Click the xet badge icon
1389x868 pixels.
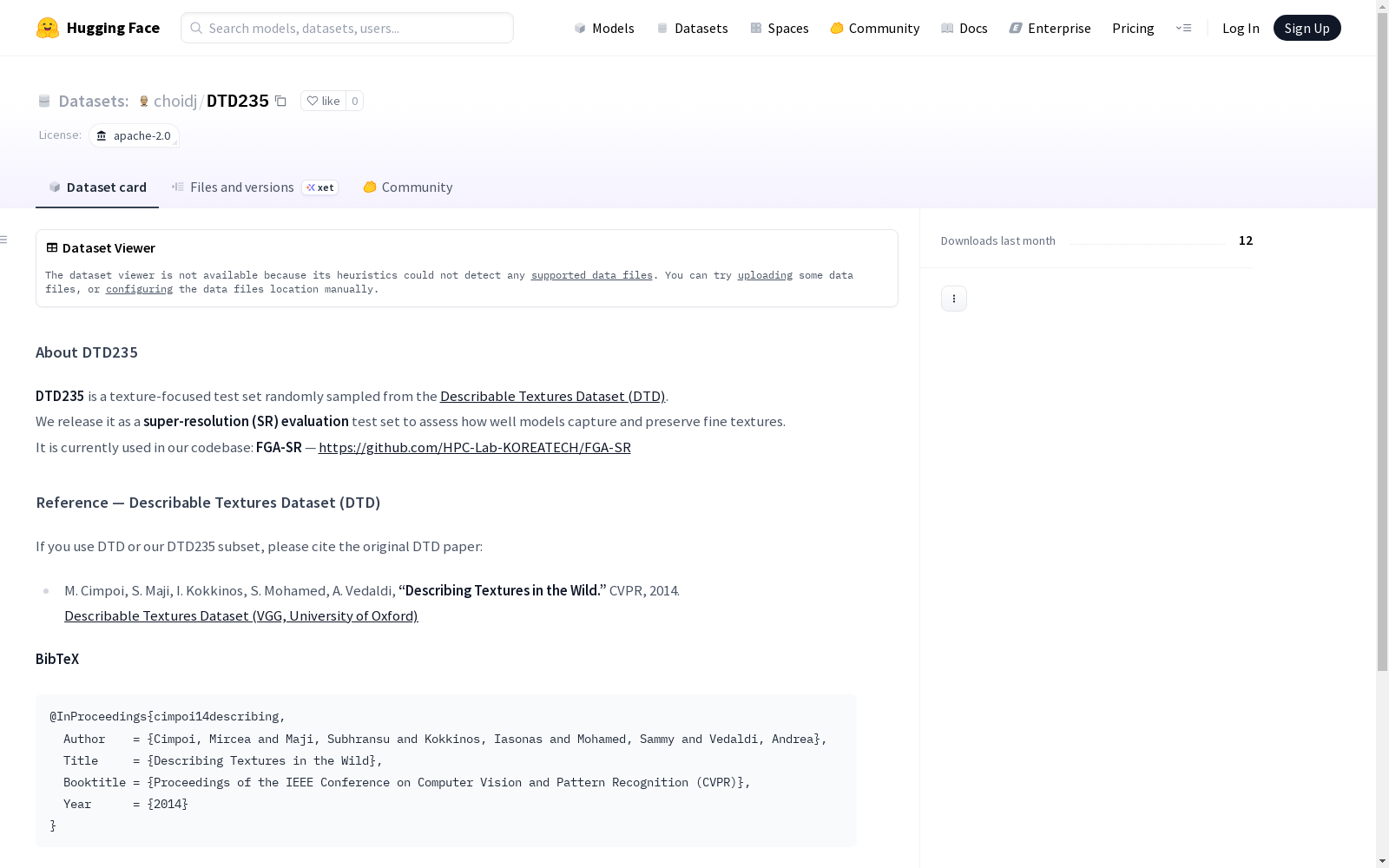tap(320, 187)
